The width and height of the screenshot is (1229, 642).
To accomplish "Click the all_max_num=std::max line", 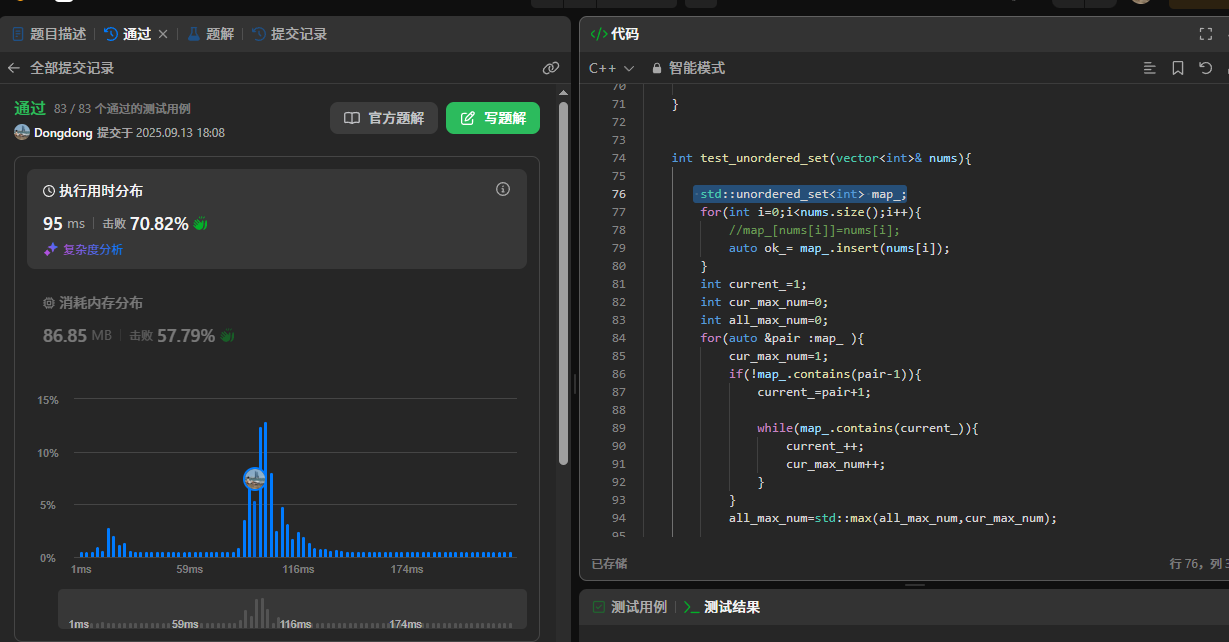I will point(893,518).
